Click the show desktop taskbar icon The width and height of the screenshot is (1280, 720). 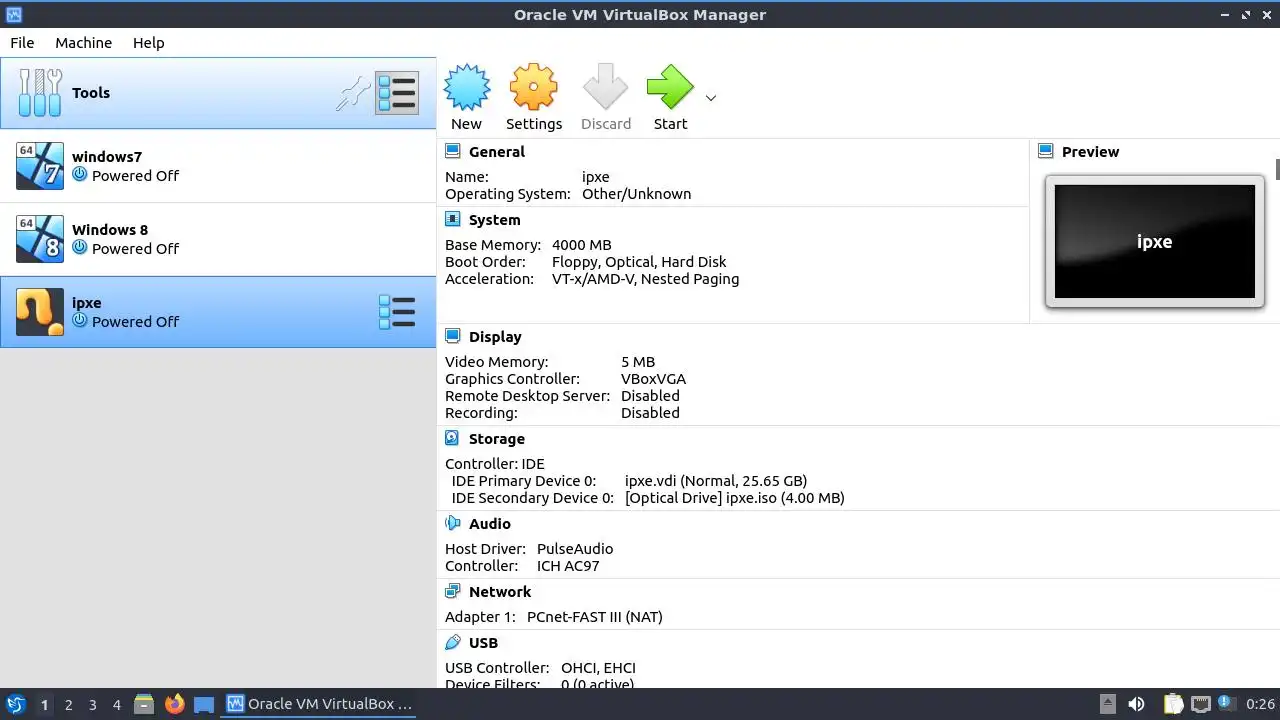click(204, 704)
